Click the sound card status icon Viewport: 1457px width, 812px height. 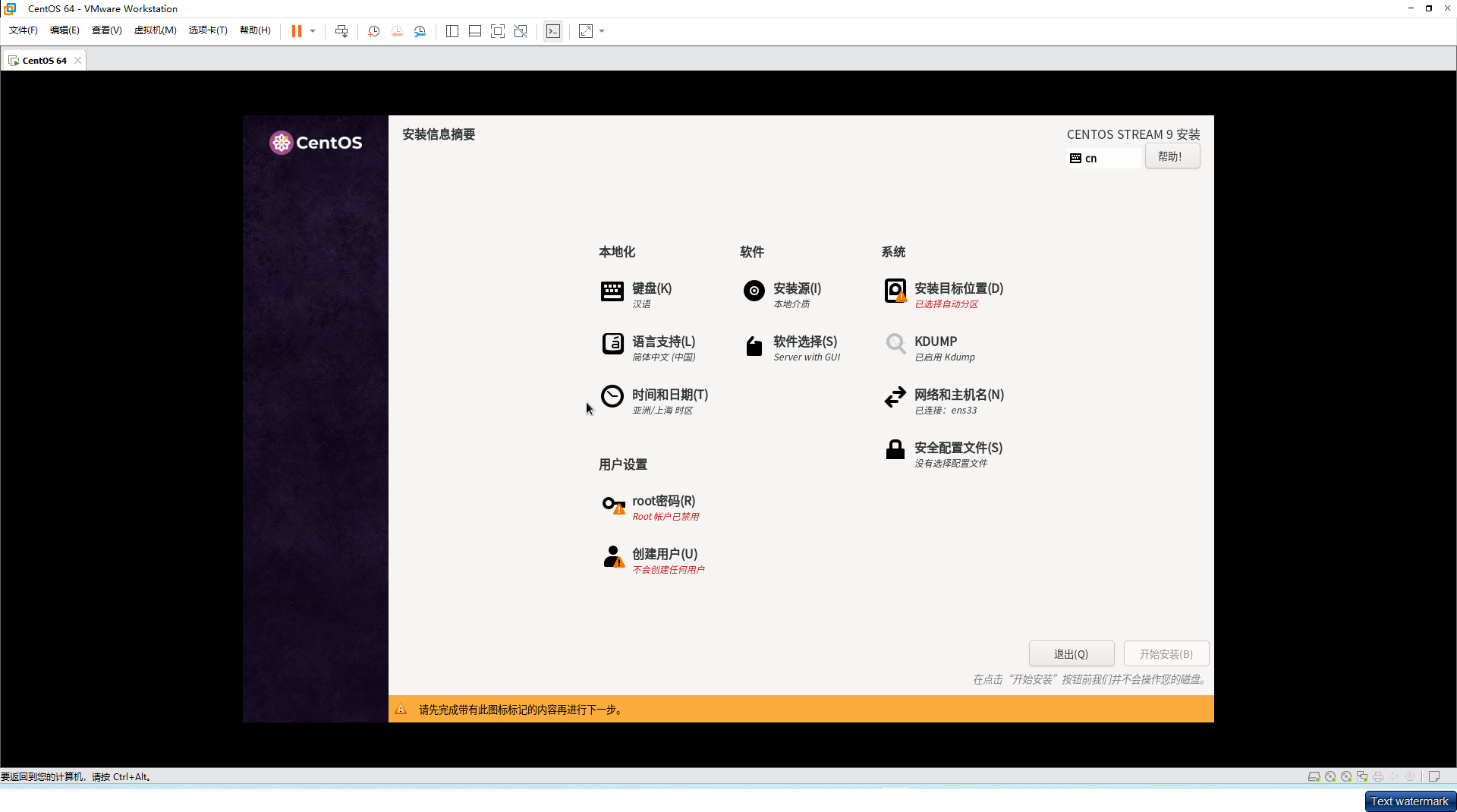coord(1394,776)
